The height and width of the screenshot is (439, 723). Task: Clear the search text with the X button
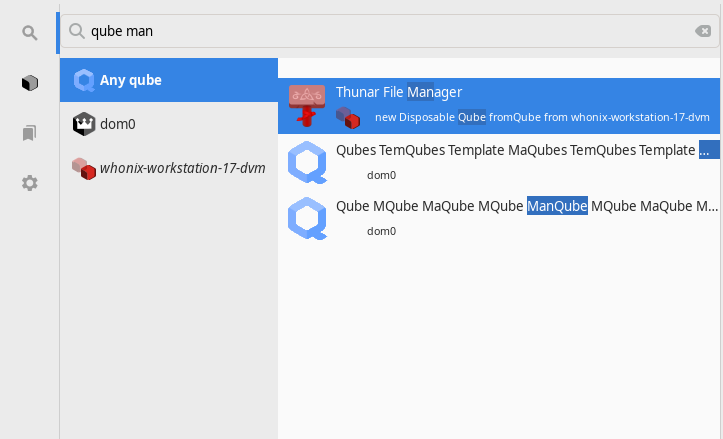(703, 31)
